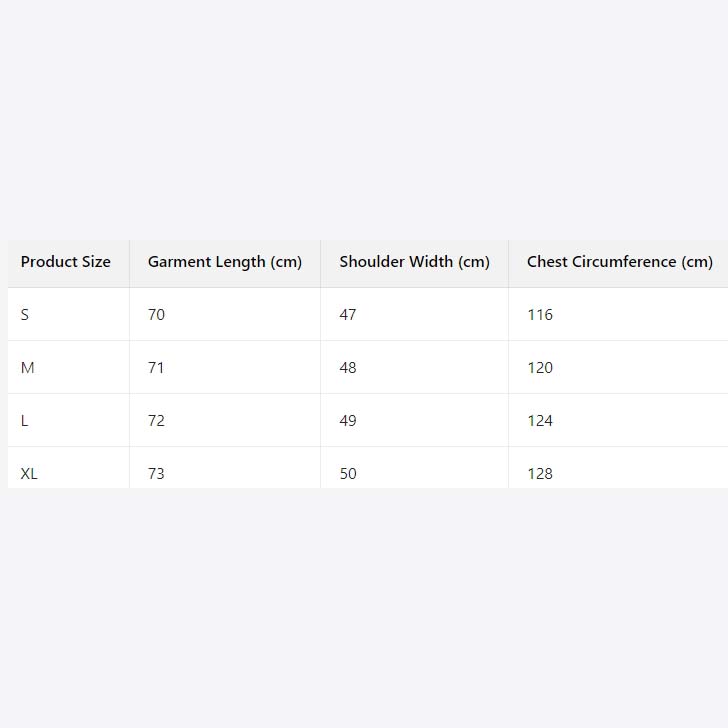Click the Chest Circumference (cm) header

[619, 262]
